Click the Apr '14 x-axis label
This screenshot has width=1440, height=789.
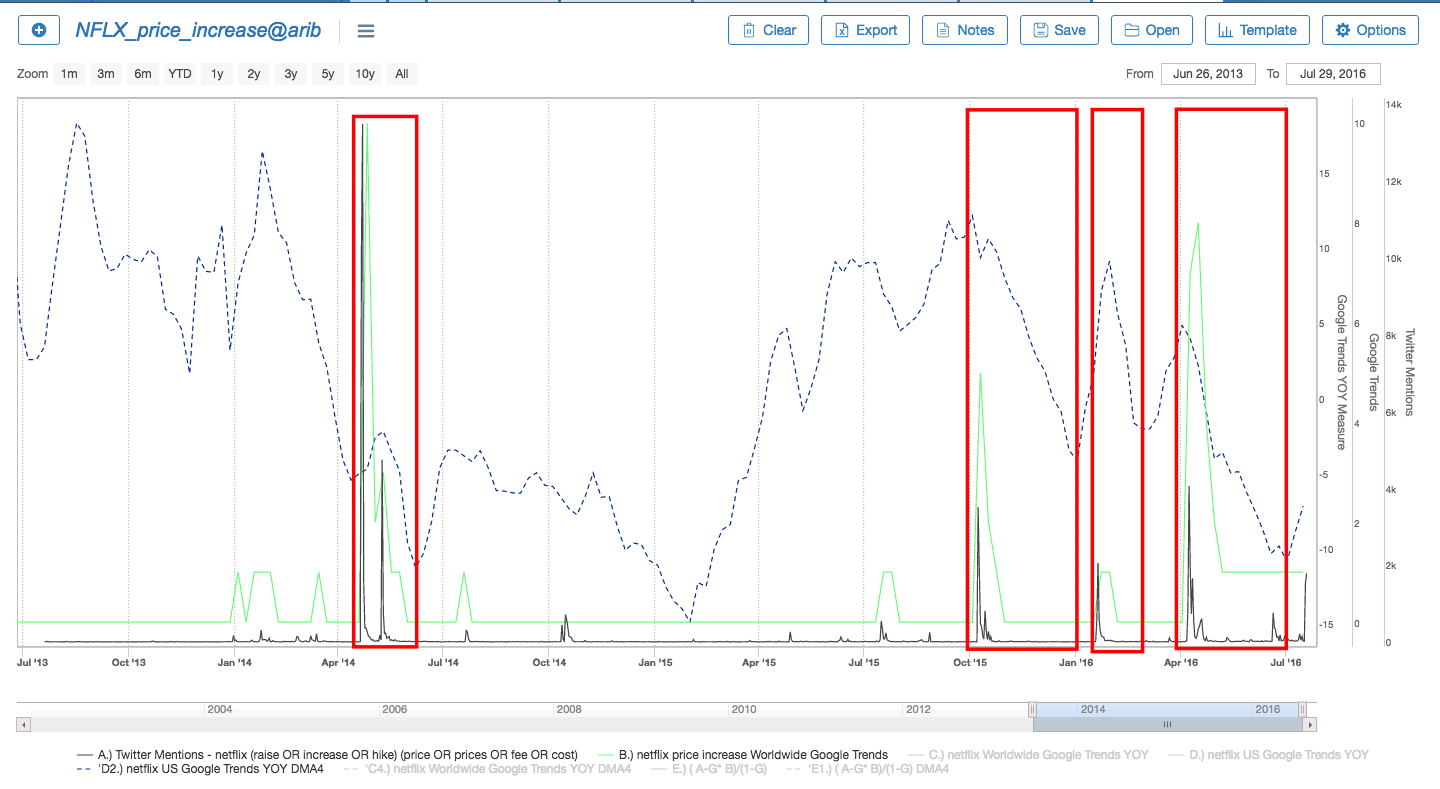[x=339, y=662]
